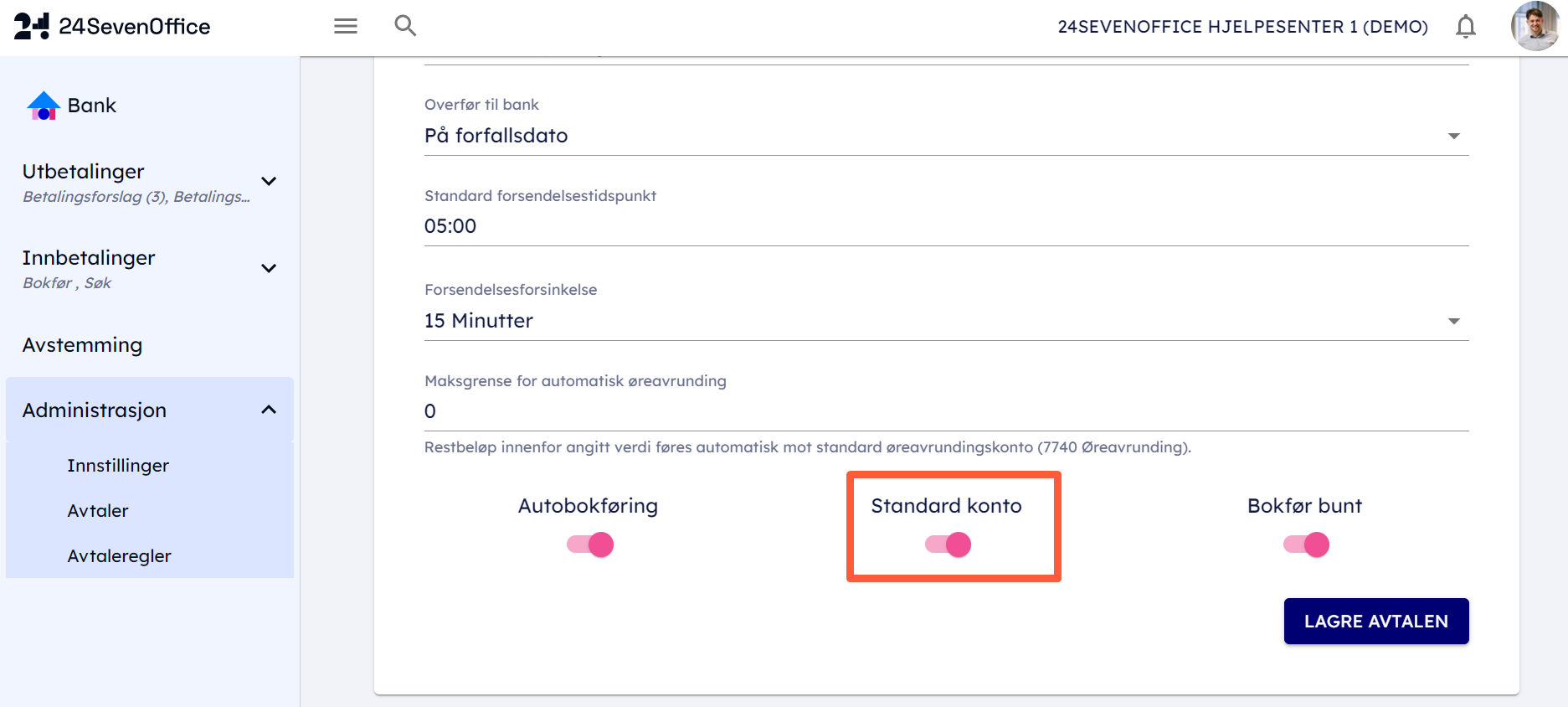The image size is (1568, 707).
Task: Click the search magnifier icon
Action: [x=405, y=26]
